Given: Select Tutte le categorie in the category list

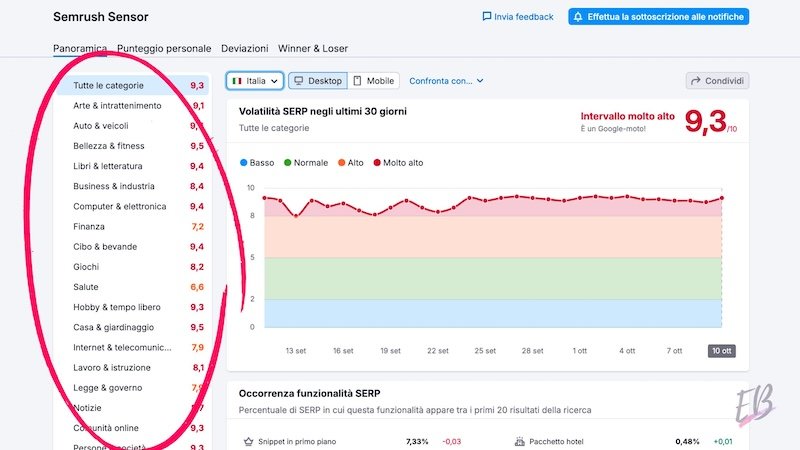Looking at the screenshot, I should [x=133, y=85].
